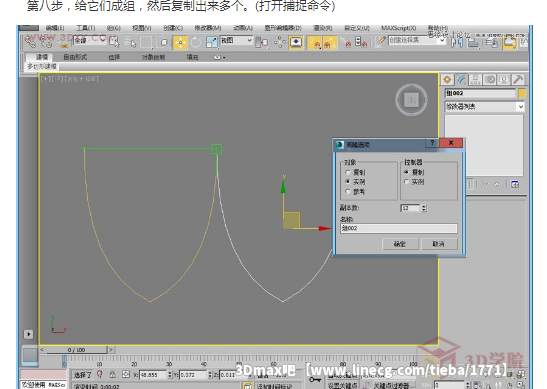
Task: Click the ViewCube in the viewport
Action: (411, 100)
